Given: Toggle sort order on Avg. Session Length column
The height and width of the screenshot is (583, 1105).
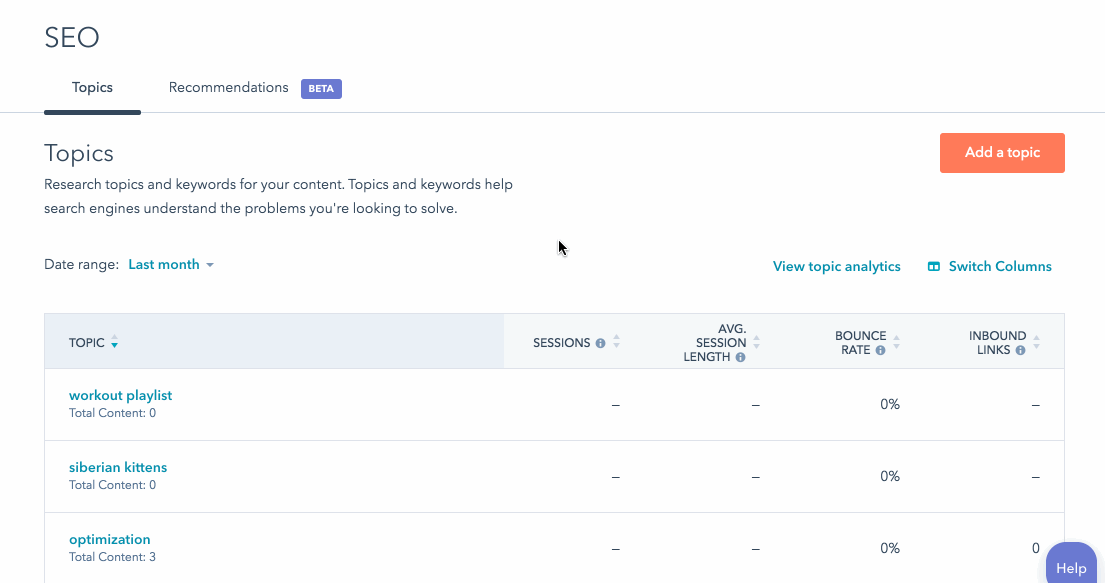Looking at the screenshot, I should coord(756,340).
